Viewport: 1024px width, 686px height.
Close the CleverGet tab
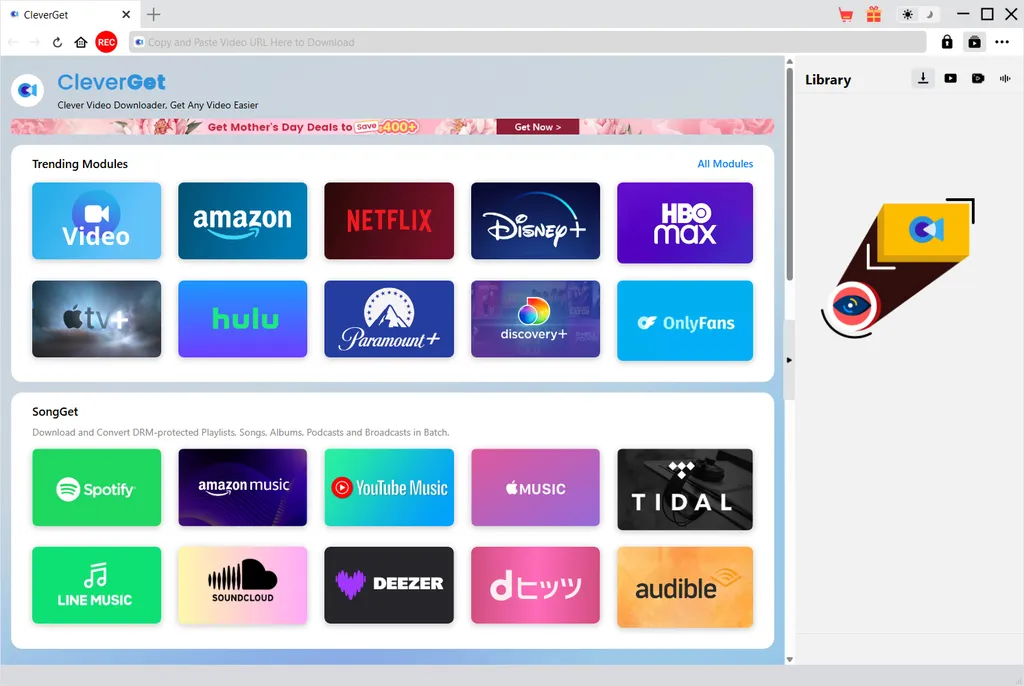[x=126, y=14]
